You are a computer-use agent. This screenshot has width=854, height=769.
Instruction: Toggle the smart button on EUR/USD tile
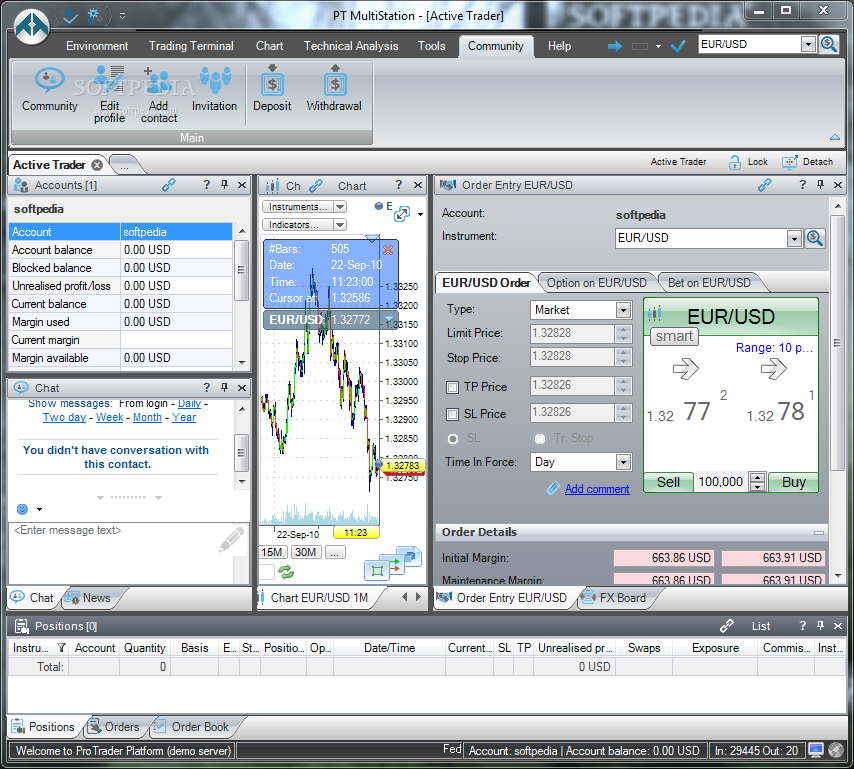tap(674, 336)
